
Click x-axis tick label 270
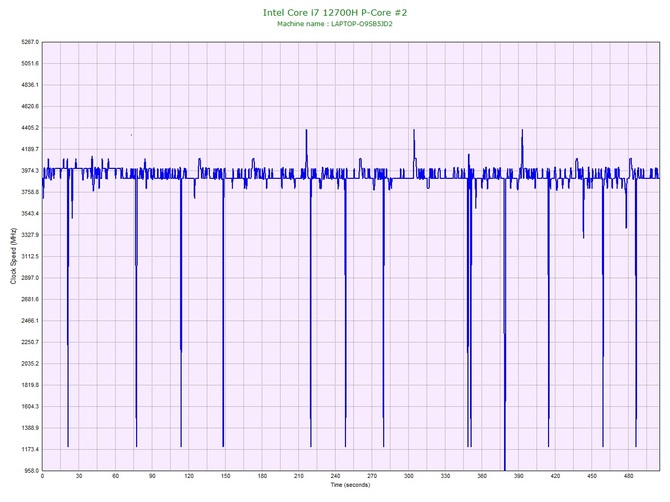[x=372, y=476]
